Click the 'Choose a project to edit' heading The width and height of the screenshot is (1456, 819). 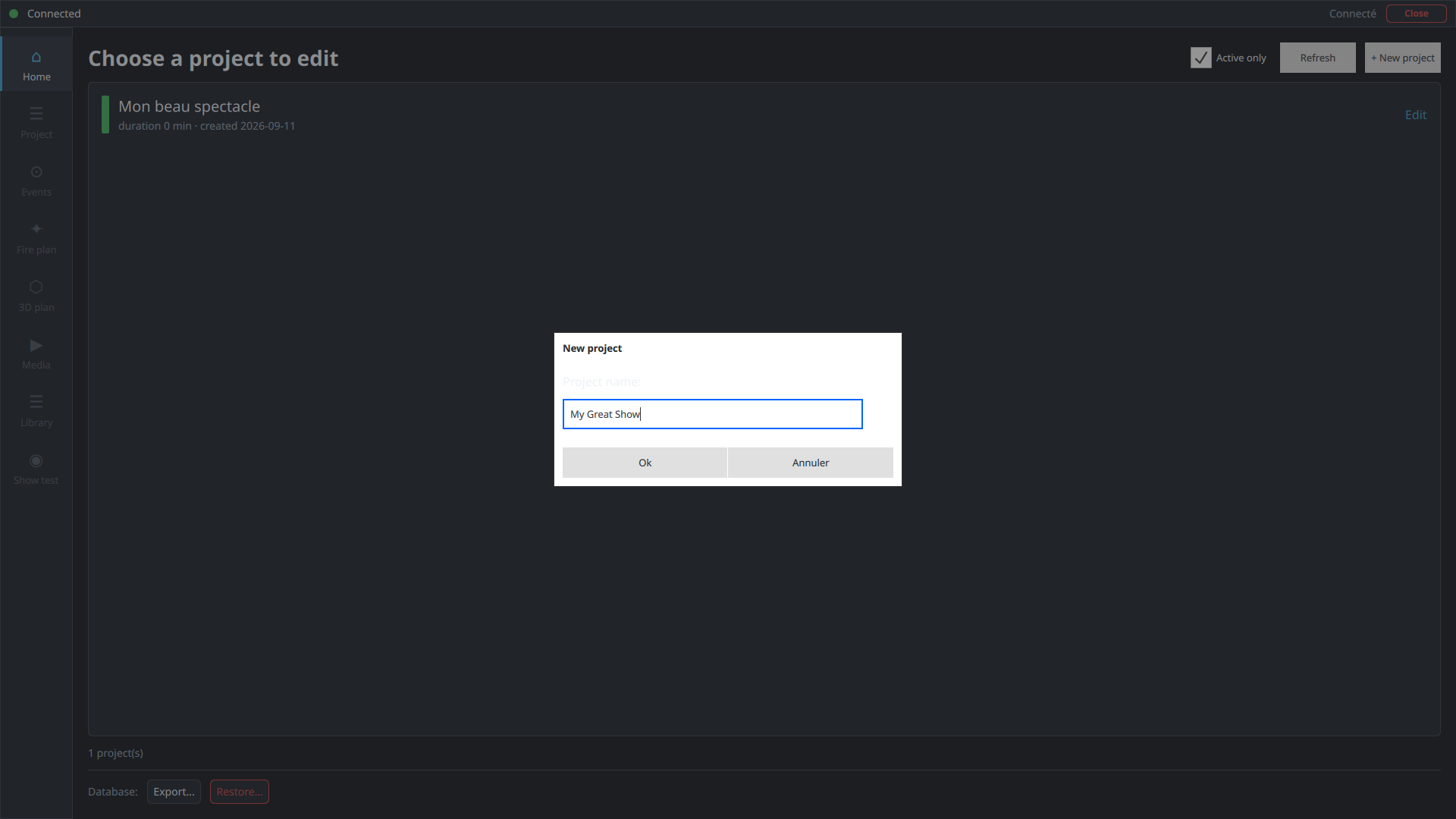tap(213, 58)
